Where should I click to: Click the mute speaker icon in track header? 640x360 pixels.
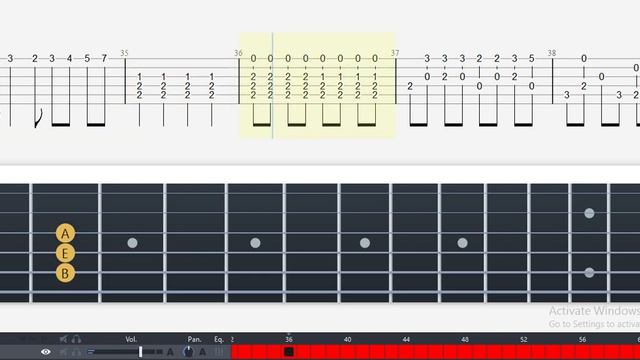63,339
